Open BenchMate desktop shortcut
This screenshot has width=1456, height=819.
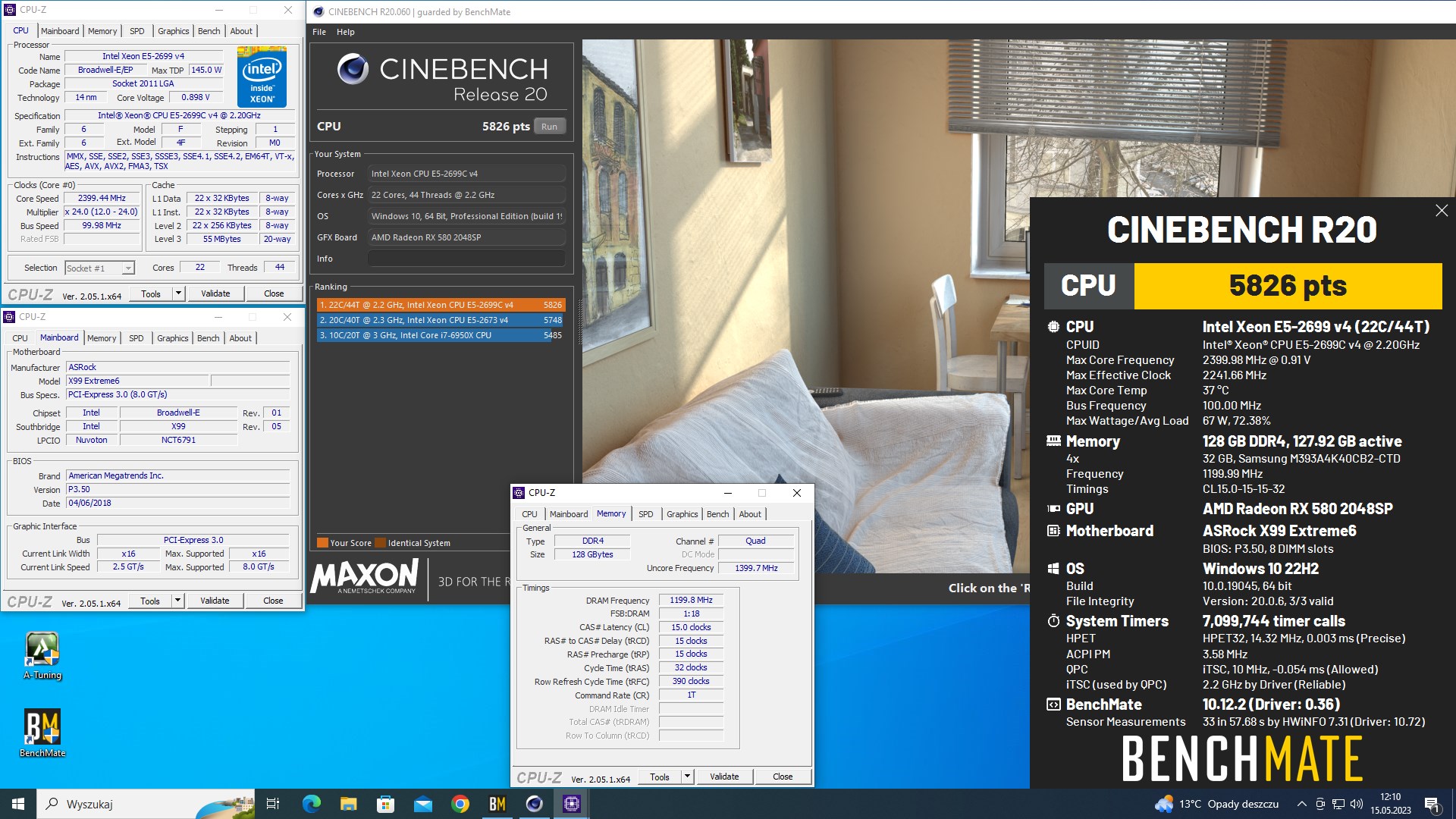coord(42,733)
